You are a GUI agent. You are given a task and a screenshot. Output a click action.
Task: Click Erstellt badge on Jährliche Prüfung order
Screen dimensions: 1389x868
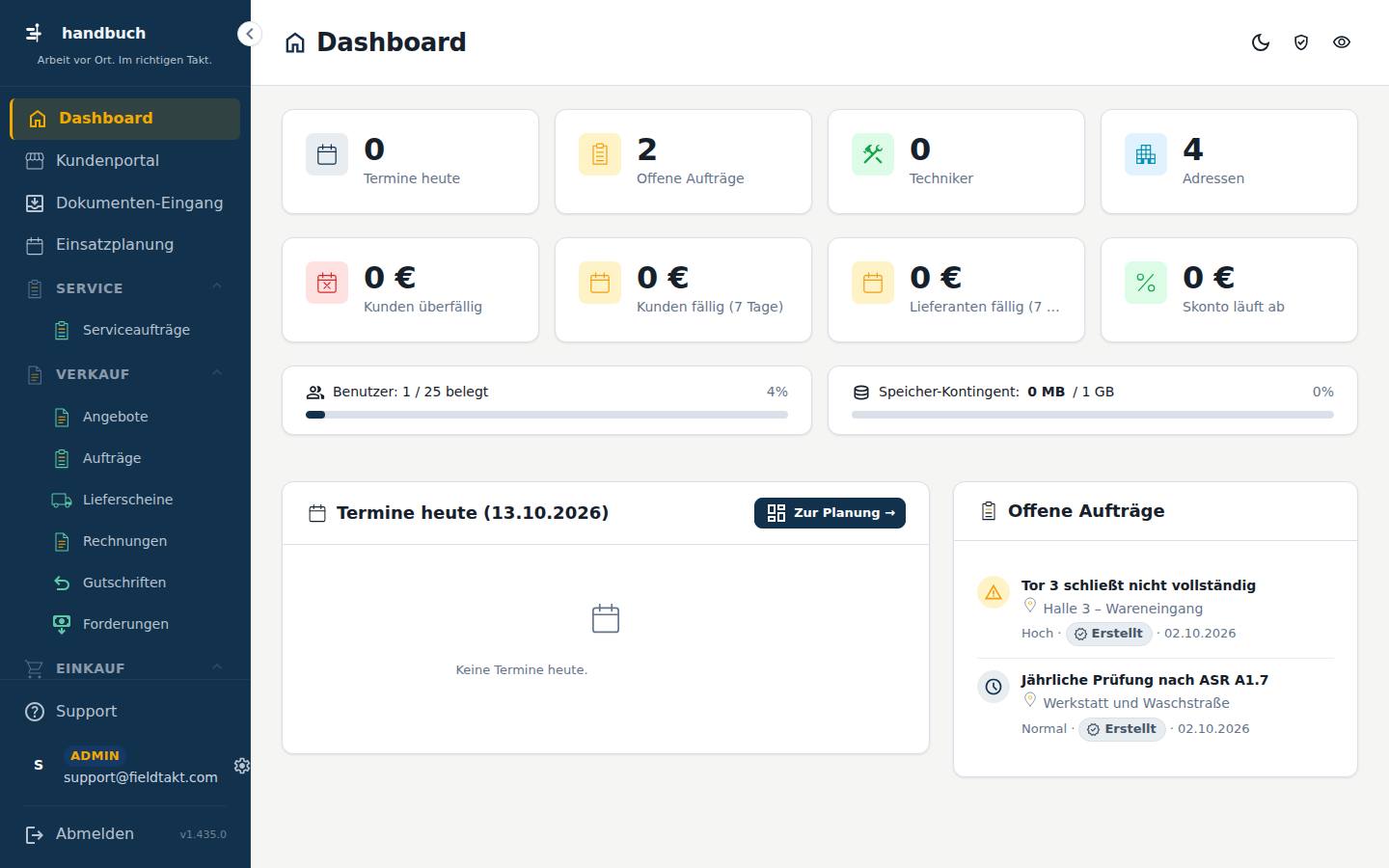[x=1122, y=729]
